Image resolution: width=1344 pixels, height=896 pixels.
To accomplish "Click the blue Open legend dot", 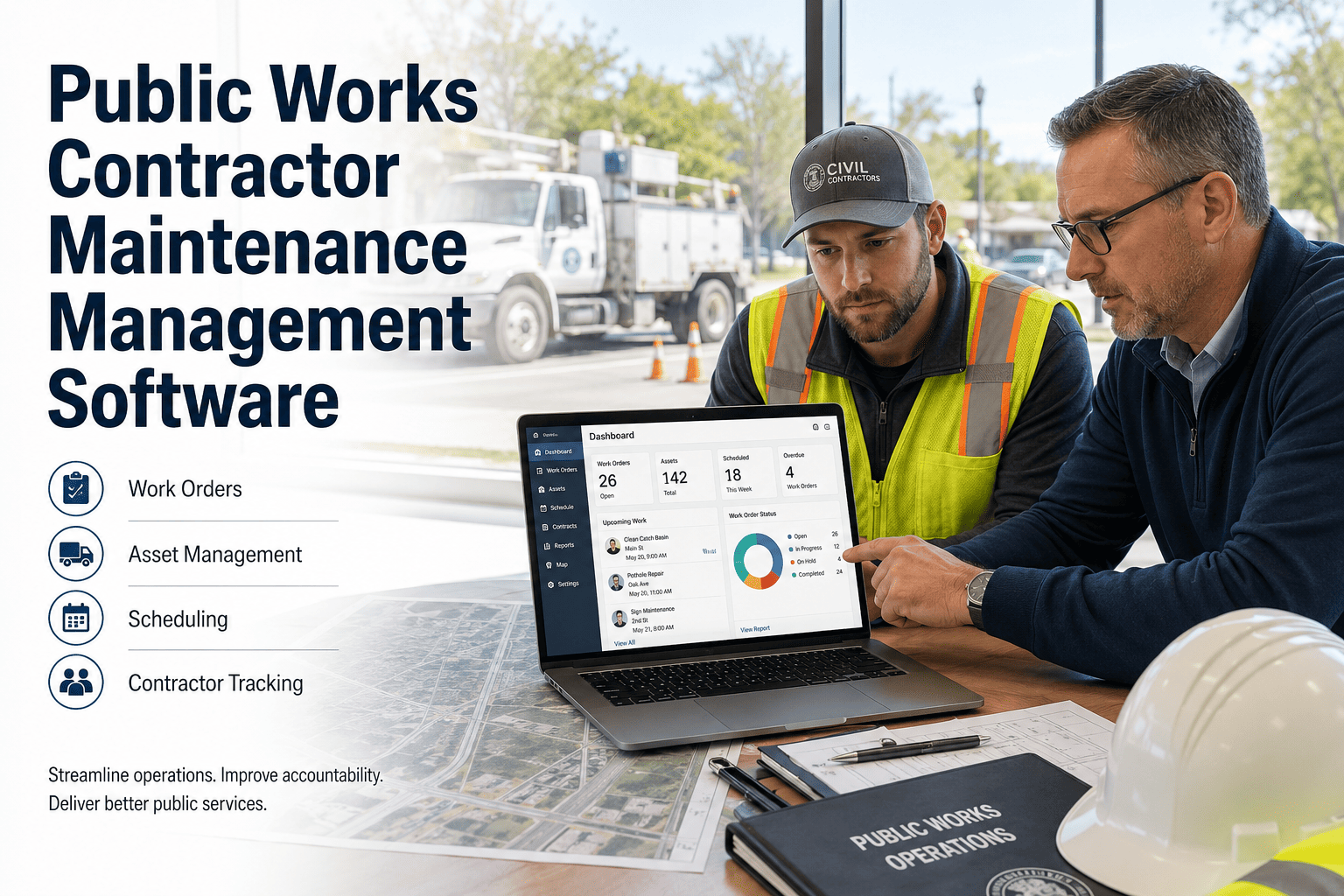I will pyautogui.click(x=789, y=536).
